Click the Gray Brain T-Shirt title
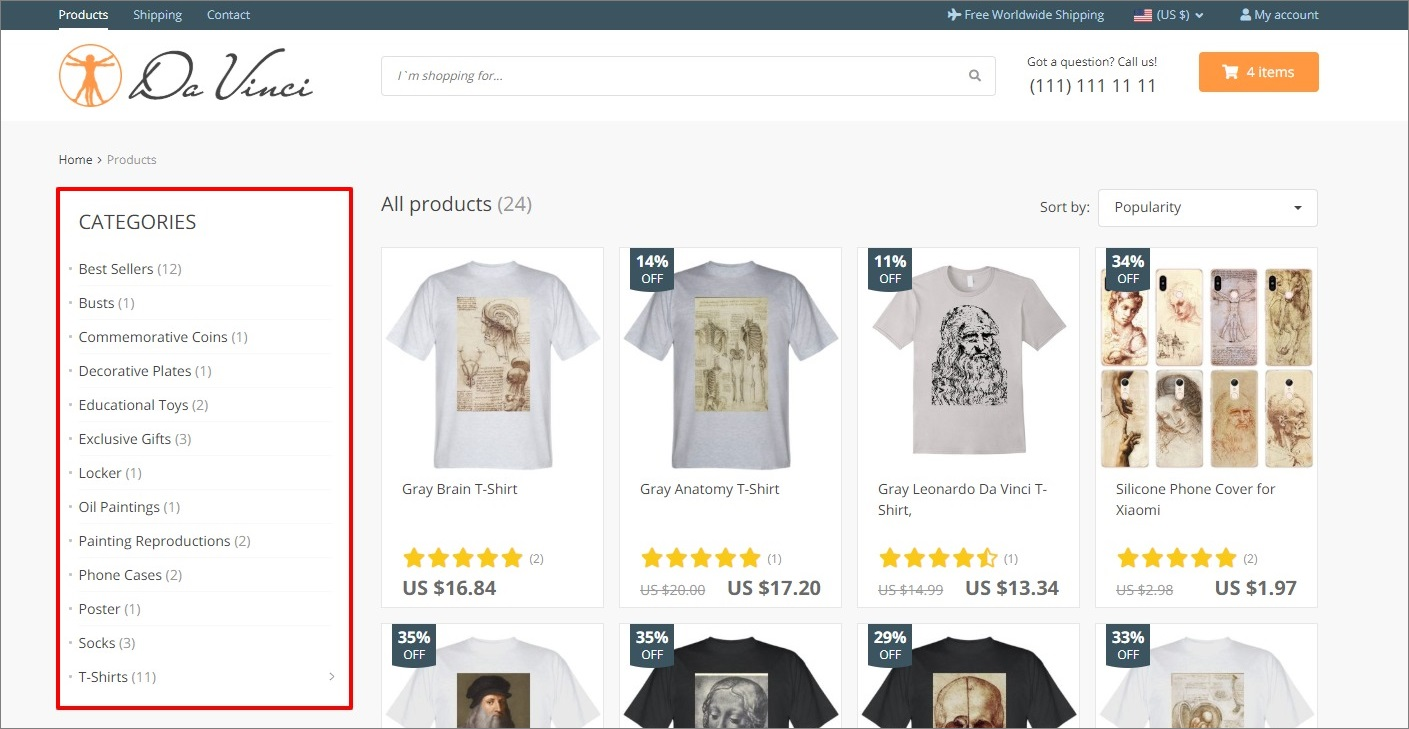Viewport: 1409px width, 729px height. point(460,489)
